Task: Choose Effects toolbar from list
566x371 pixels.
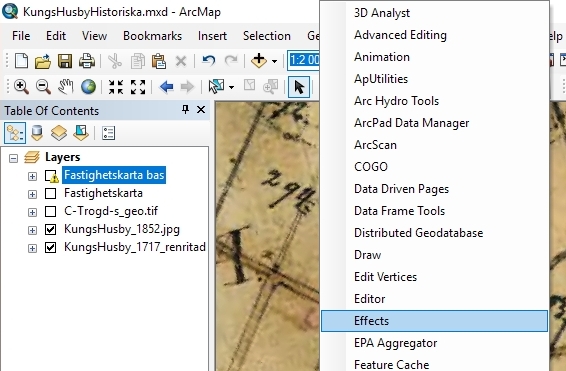Action: 434,321
